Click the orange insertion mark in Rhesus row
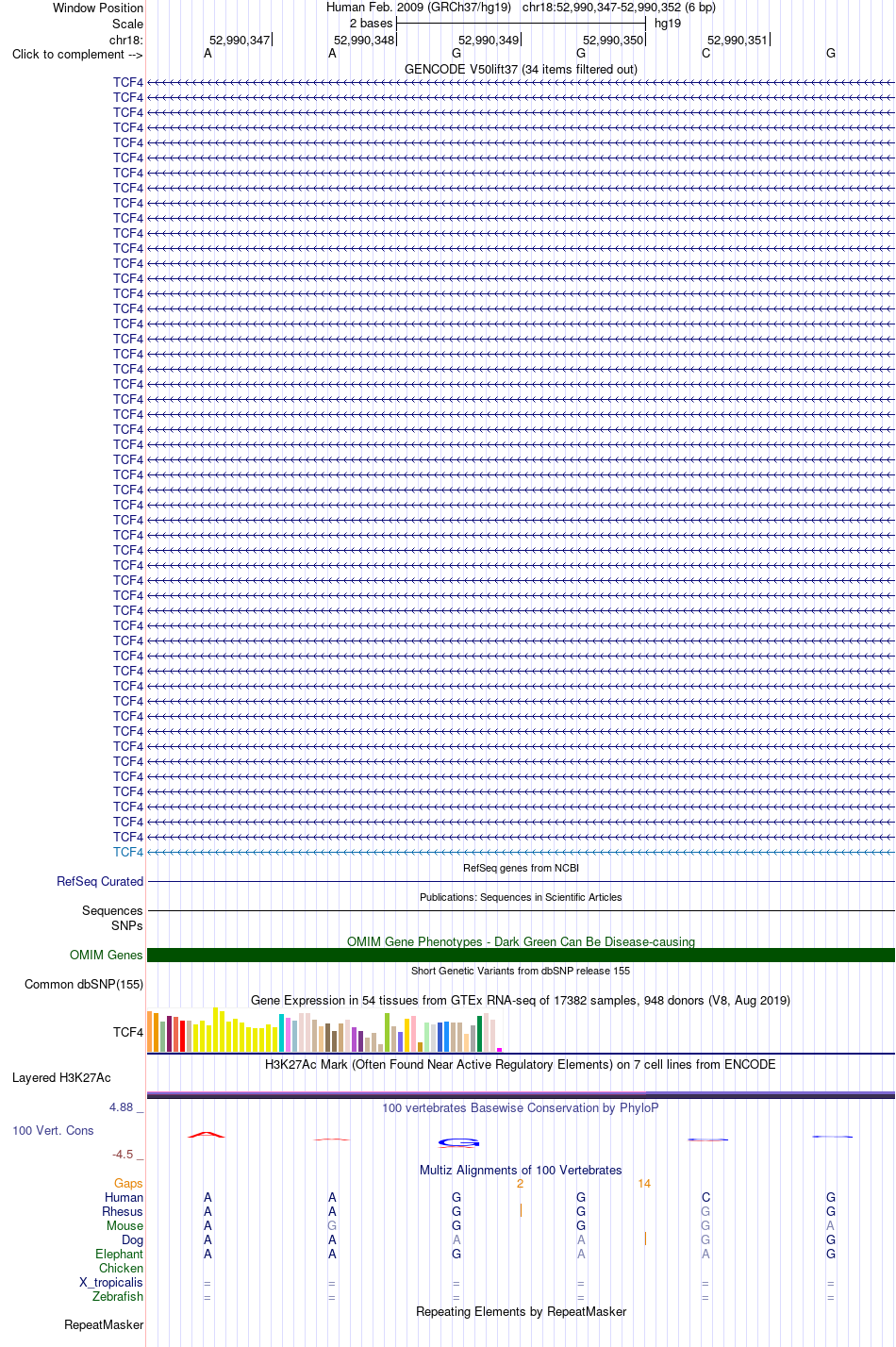Viewport: 896px width, 1347px height. coord(521,1209)
